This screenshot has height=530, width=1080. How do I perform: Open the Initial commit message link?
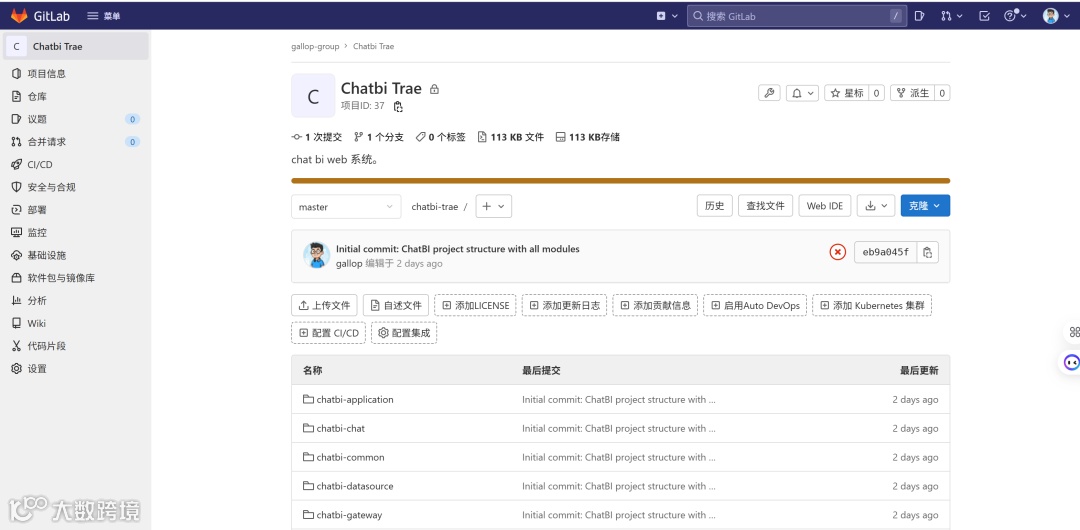pyautogui.click(x=457, y=249)
